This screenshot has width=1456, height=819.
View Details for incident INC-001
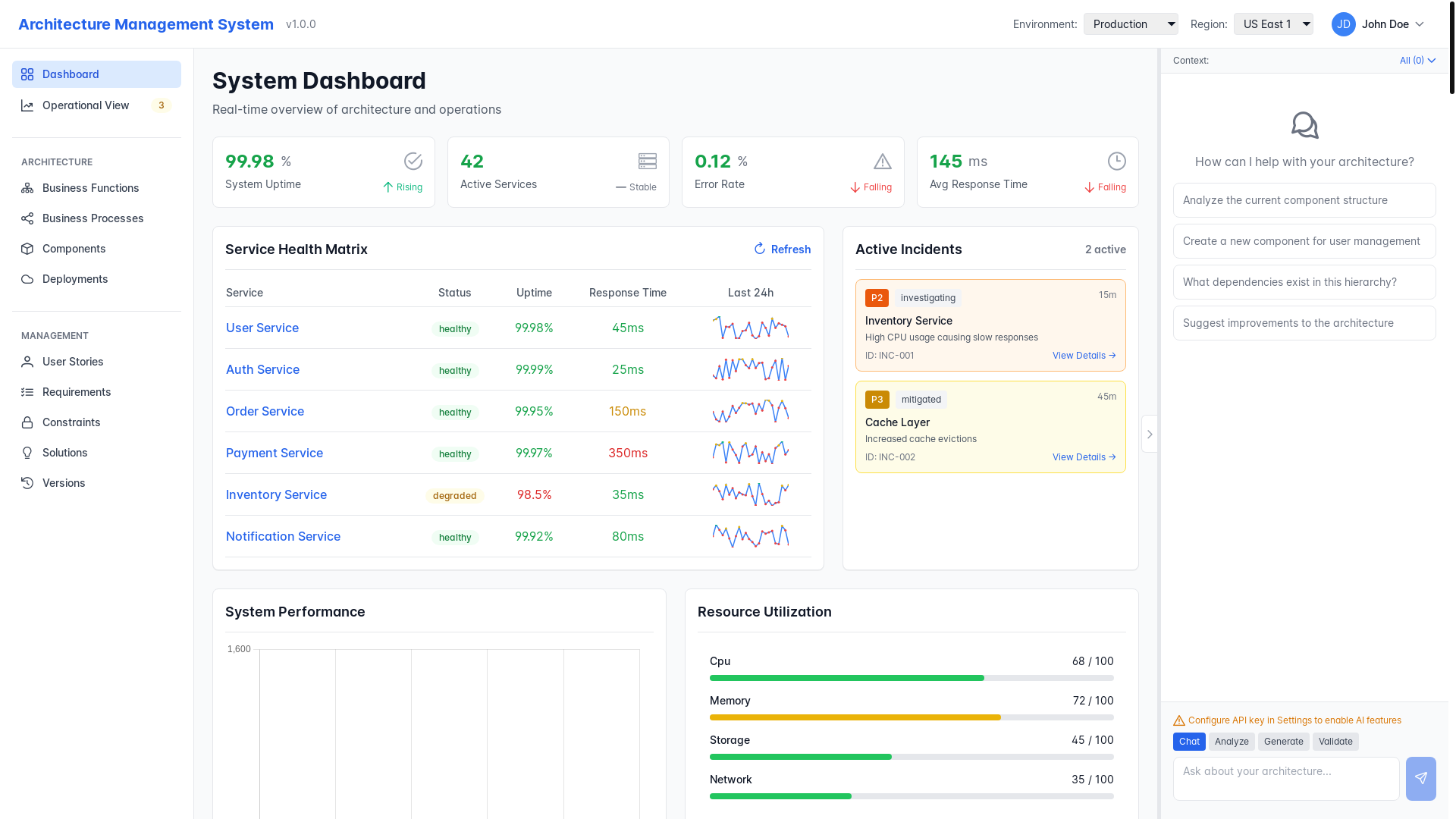tap(1083, 356)
